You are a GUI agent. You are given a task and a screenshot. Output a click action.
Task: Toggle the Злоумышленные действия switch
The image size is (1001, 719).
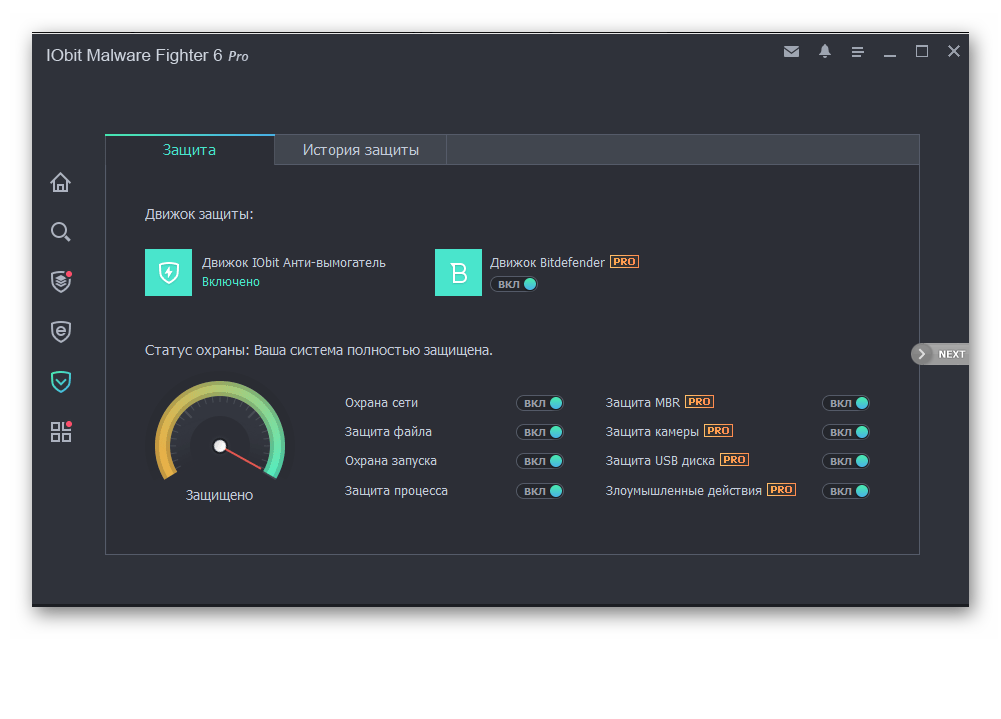click(846, 491)
